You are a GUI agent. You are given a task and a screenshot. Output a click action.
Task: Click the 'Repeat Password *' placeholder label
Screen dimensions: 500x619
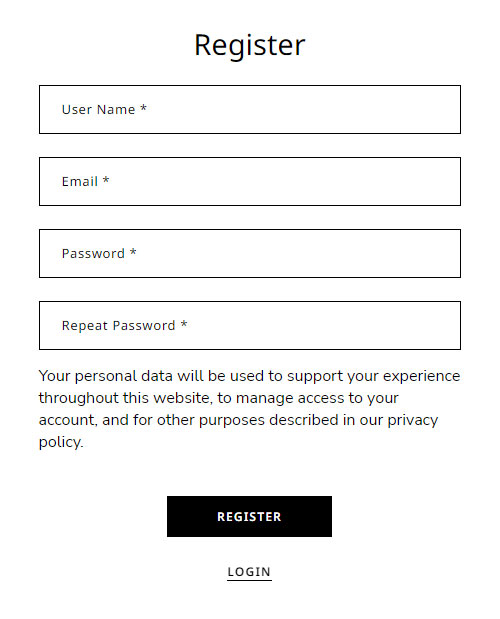124,326
